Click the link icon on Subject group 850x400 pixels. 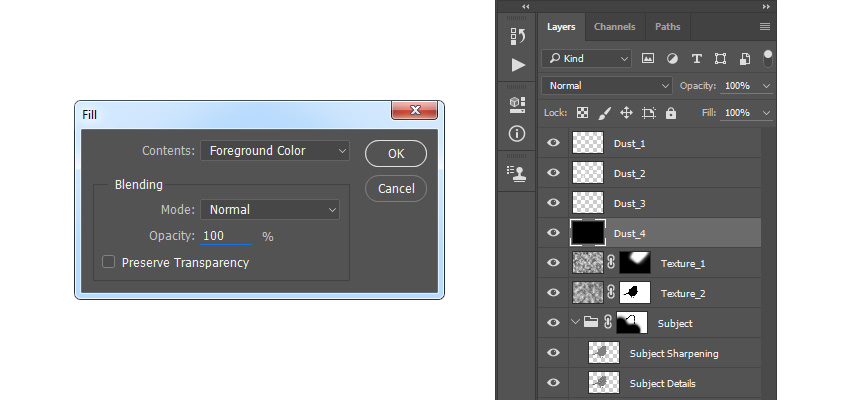tap(608, 322)
